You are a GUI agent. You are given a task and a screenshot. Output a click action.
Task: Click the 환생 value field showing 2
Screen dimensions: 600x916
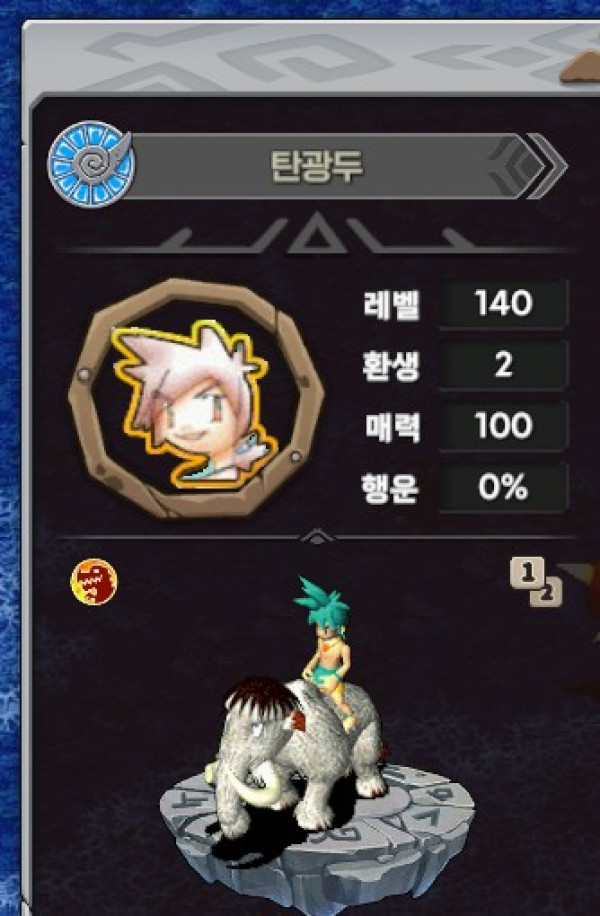(503, 365)
